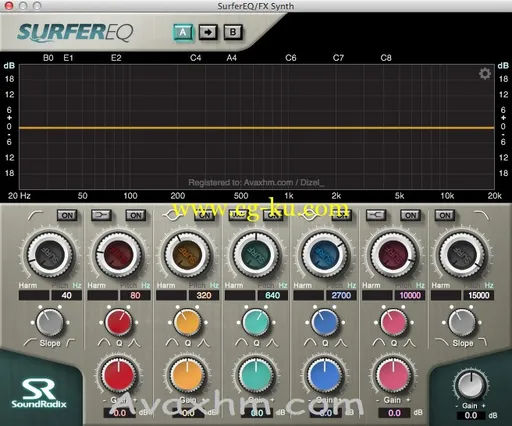Click the frequency field showing 640

coord(273,295)
